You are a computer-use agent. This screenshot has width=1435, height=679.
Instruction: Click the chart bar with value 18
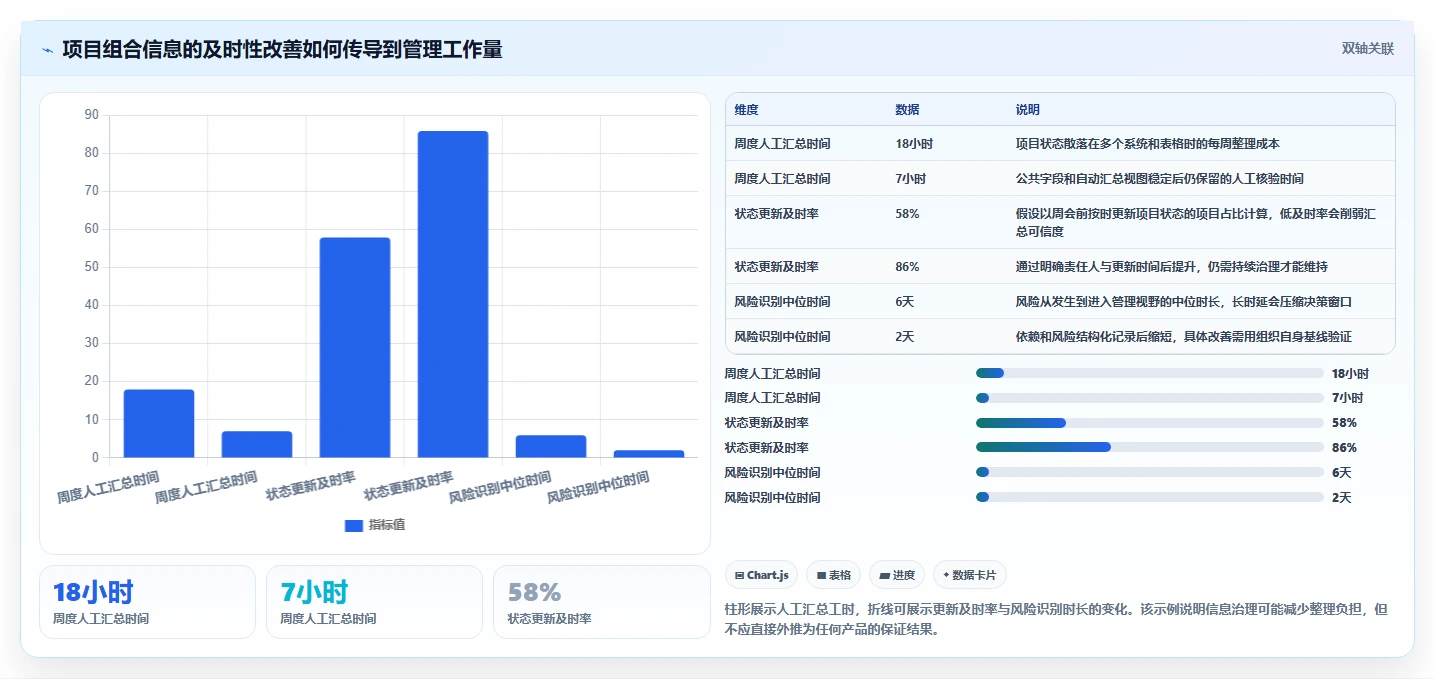pos(159,424)
